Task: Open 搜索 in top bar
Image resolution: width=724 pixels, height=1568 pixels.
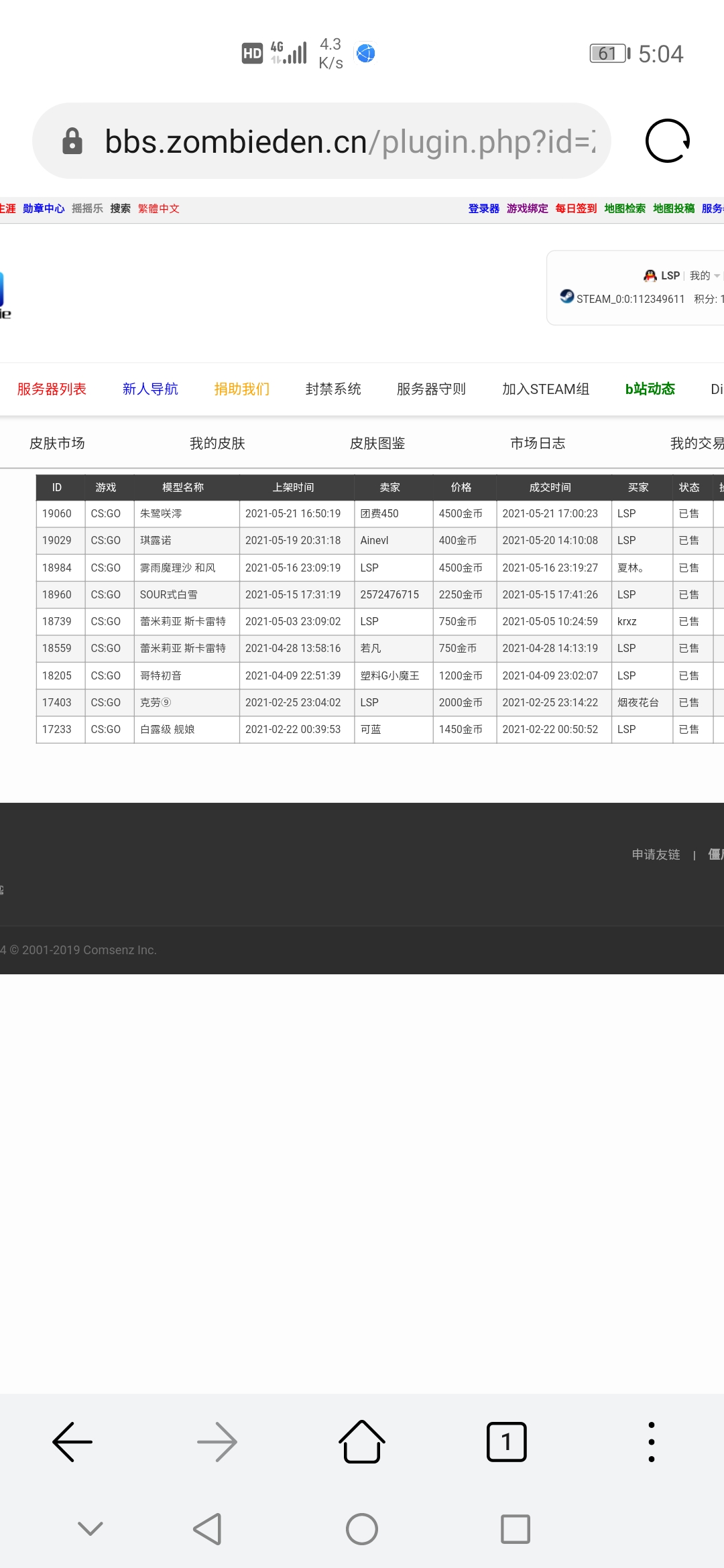Action: pos(121,208)
